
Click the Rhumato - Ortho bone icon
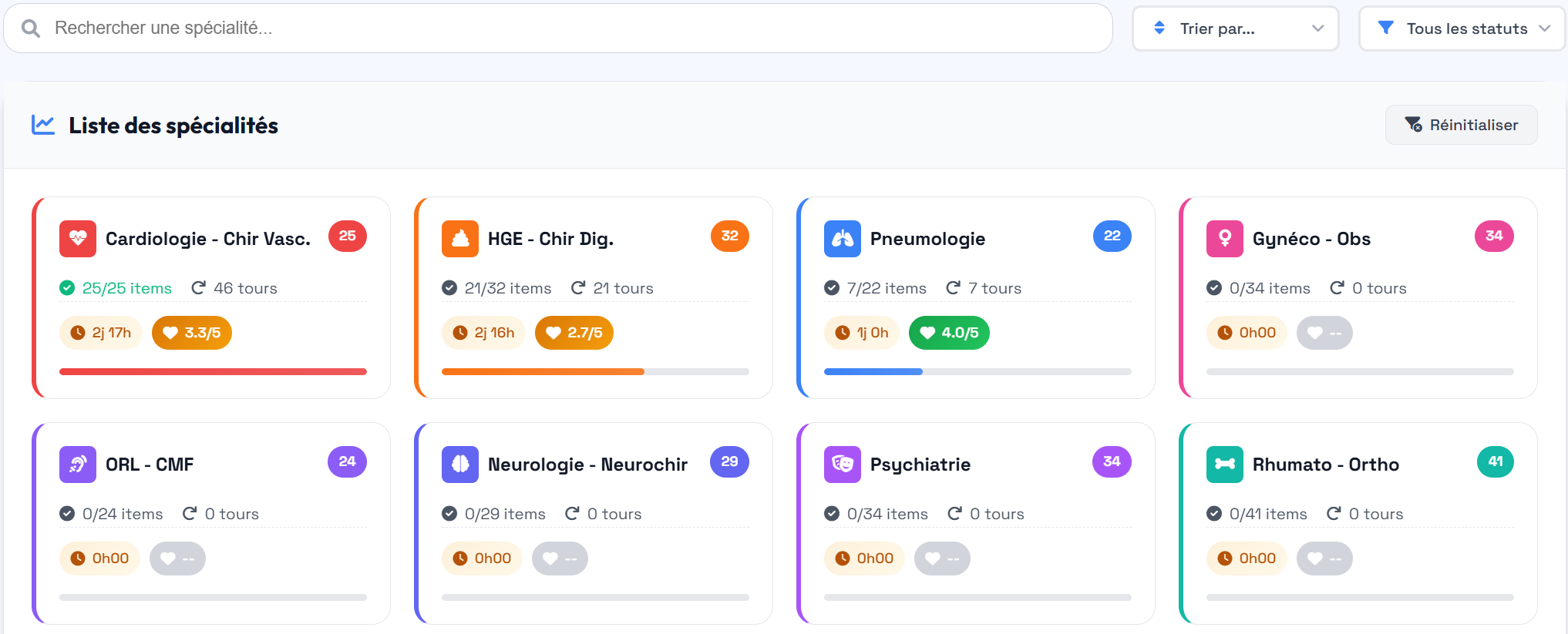1224,465
